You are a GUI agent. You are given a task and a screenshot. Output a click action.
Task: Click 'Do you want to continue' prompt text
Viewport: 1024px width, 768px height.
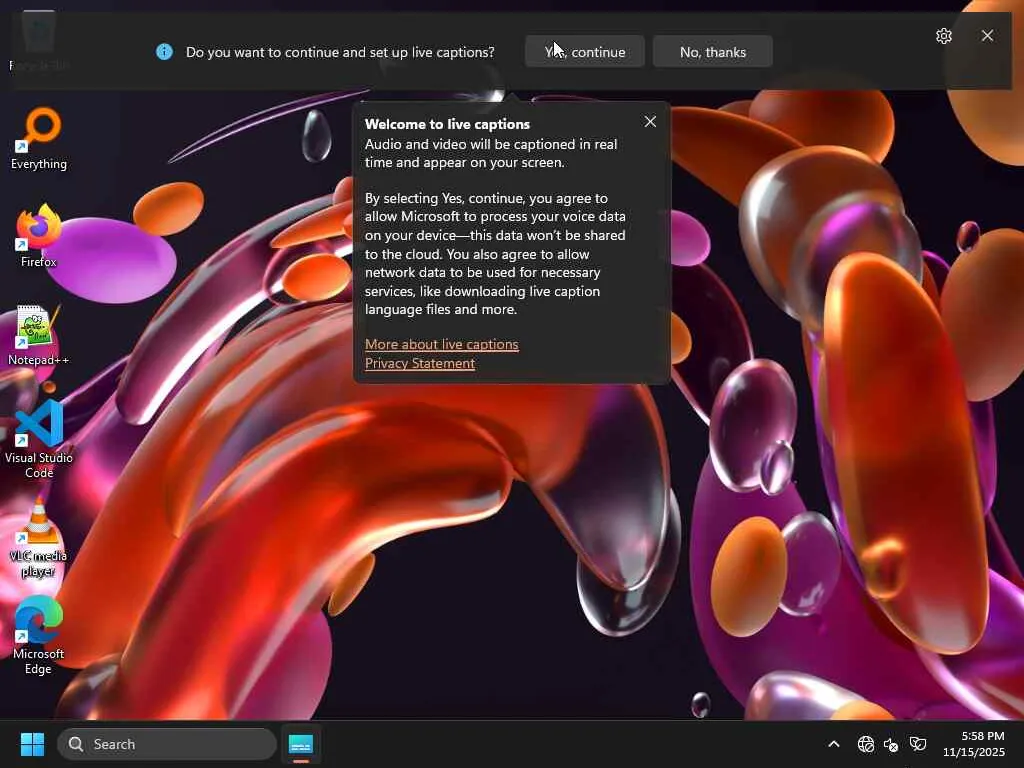[x=340, y=52]
